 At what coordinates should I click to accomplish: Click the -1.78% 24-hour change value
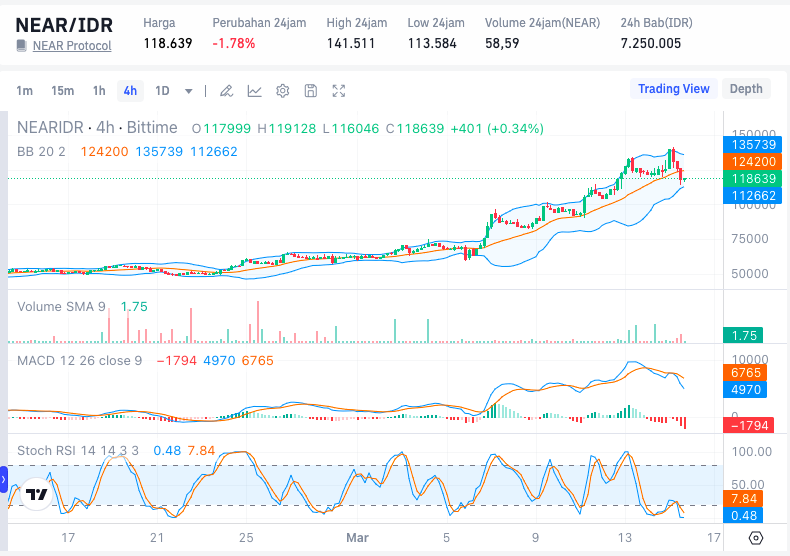point(234,43)
